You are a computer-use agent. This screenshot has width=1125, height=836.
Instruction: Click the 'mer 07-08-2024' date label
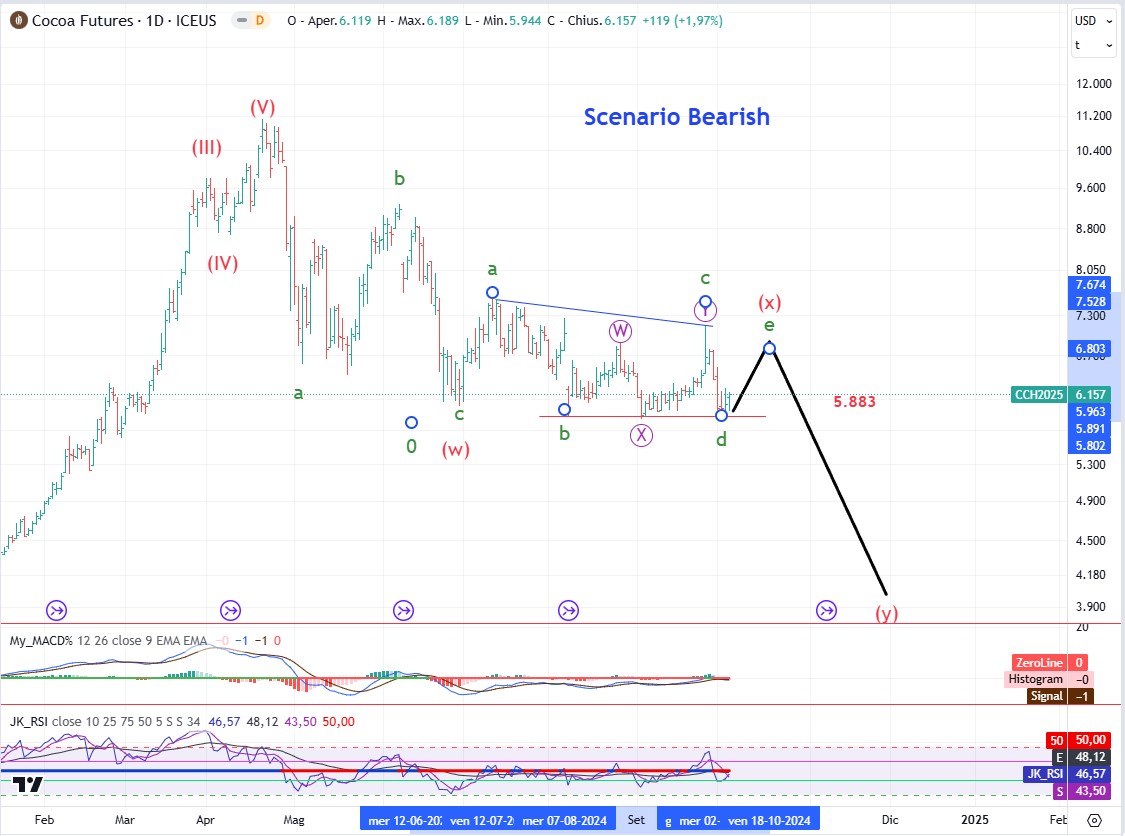pyautogui.click(x=565, y=820)
